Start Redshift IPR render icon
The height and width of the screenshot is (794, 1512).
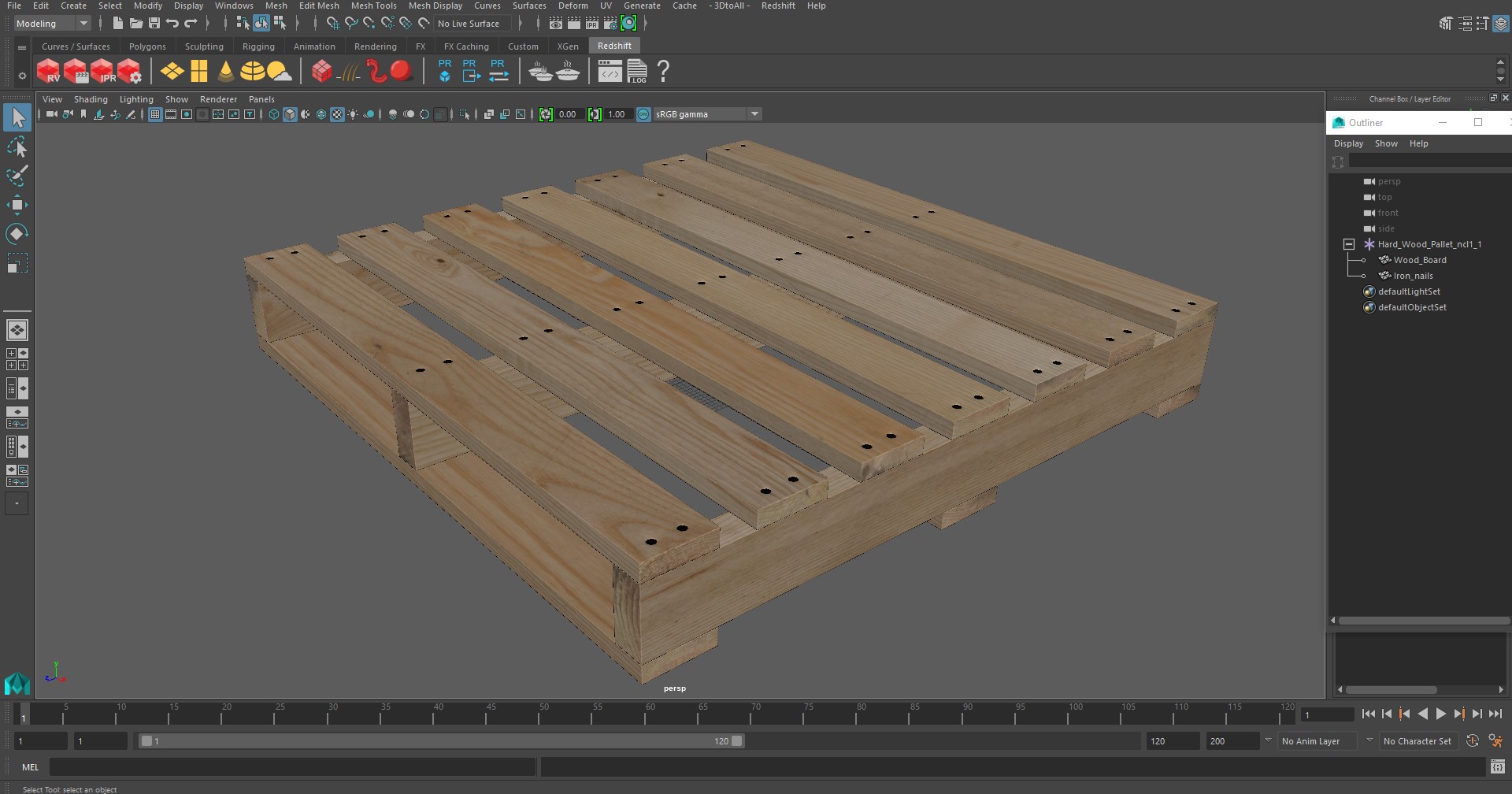pos(102,72)
